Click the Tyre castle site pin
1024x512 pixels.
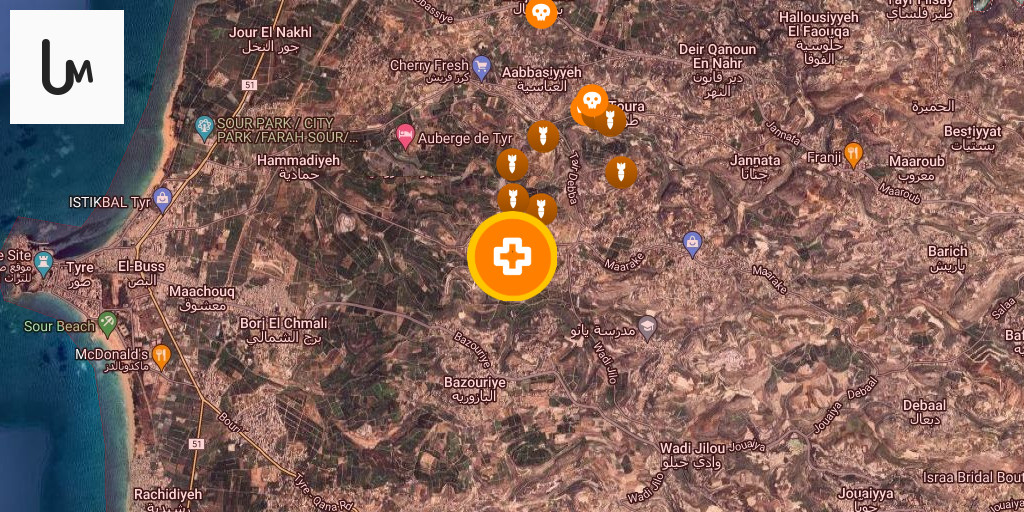(x=43, y=264)
